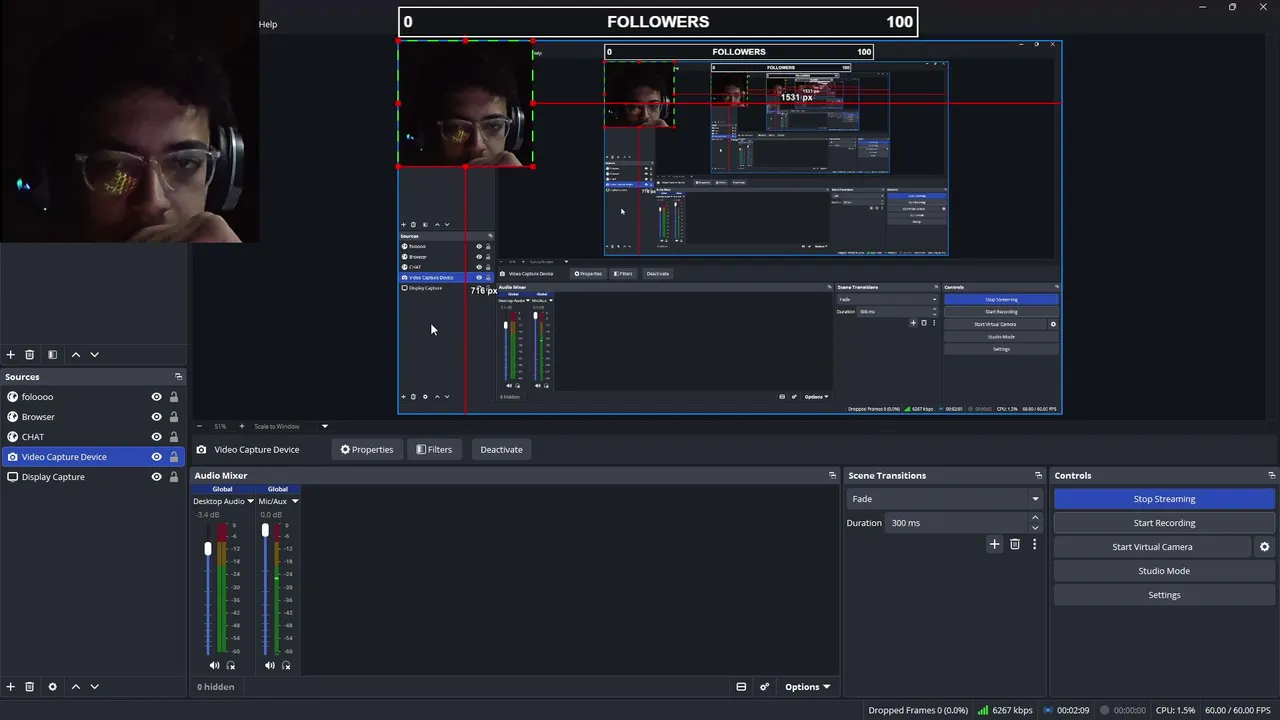1280x720 pixels.
Task: Select the Browser source row
Action: [93, 417]
